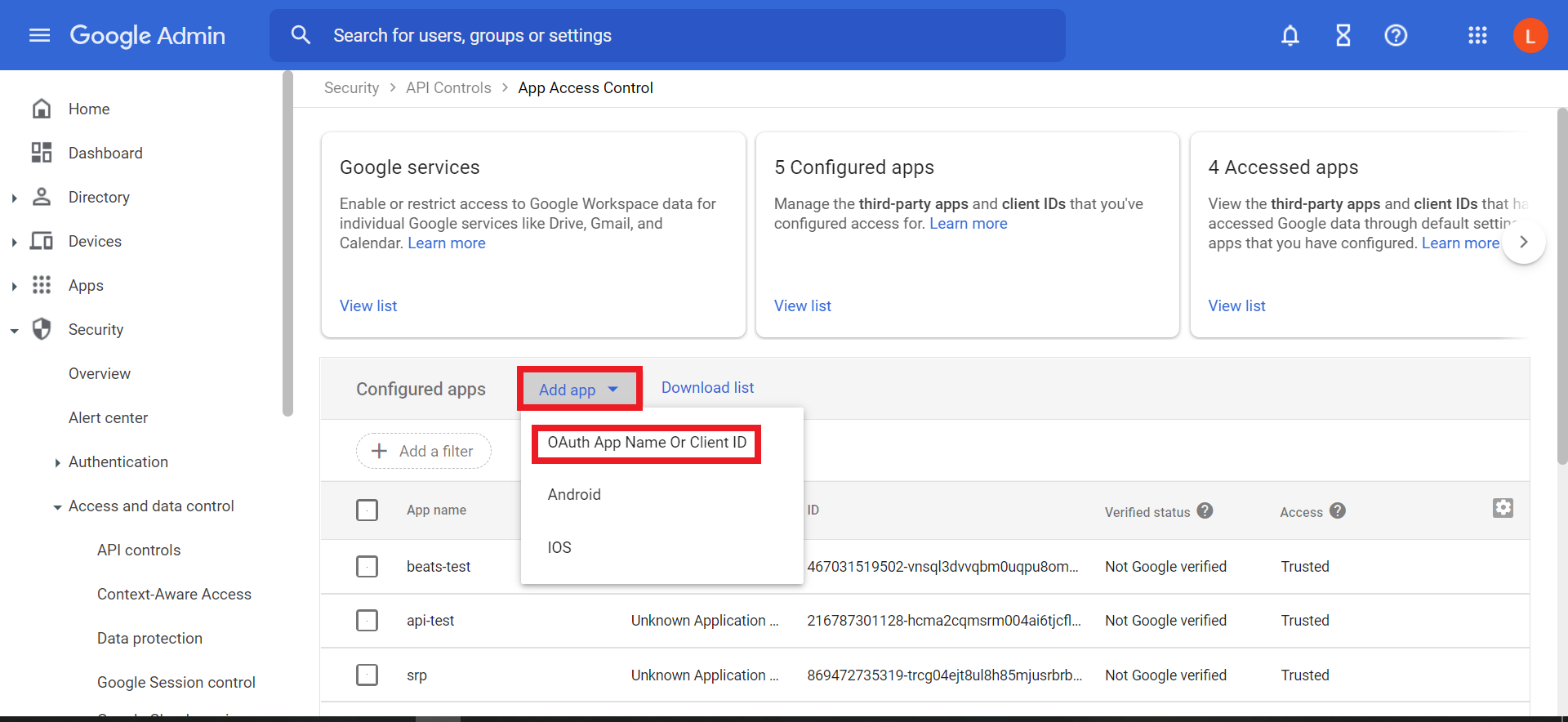Select OAuth App Name Or Client ID
The image size is (1568, 722).
coord(647,443)
